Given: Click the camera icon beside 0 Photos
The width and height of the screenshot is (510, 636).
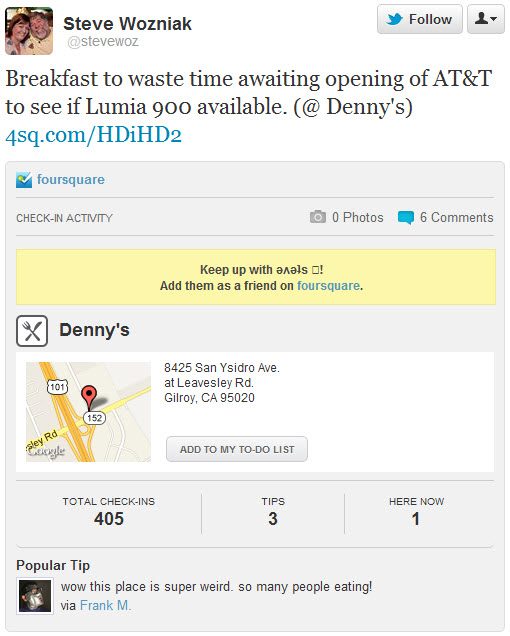Looking at the screenshot, I should [x=318, y=217].
